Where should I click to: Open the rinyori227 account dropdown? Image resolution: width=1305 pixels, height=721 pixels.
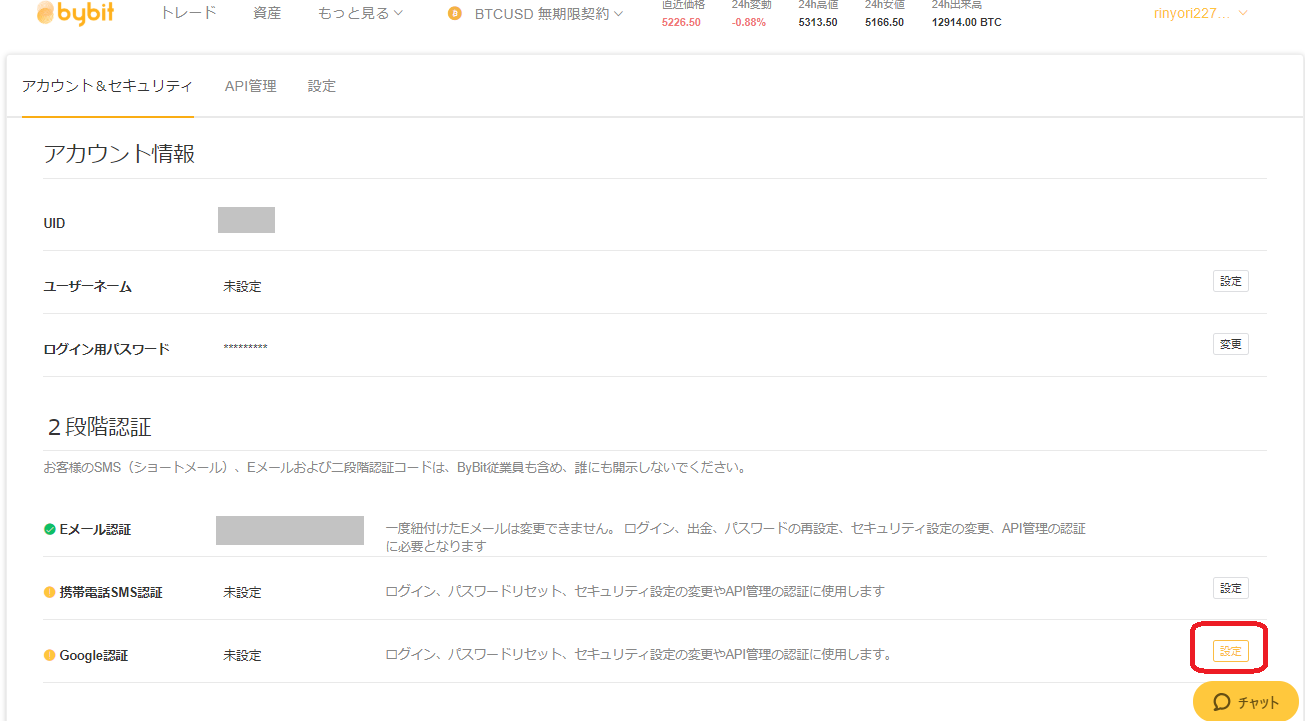tap(1200, 14)
